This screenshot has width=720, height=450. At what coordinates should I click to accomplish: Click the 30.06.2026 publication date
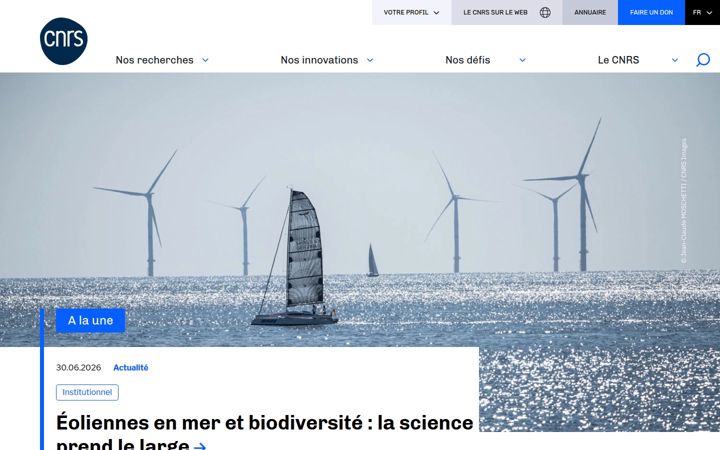tap(79, 368)
